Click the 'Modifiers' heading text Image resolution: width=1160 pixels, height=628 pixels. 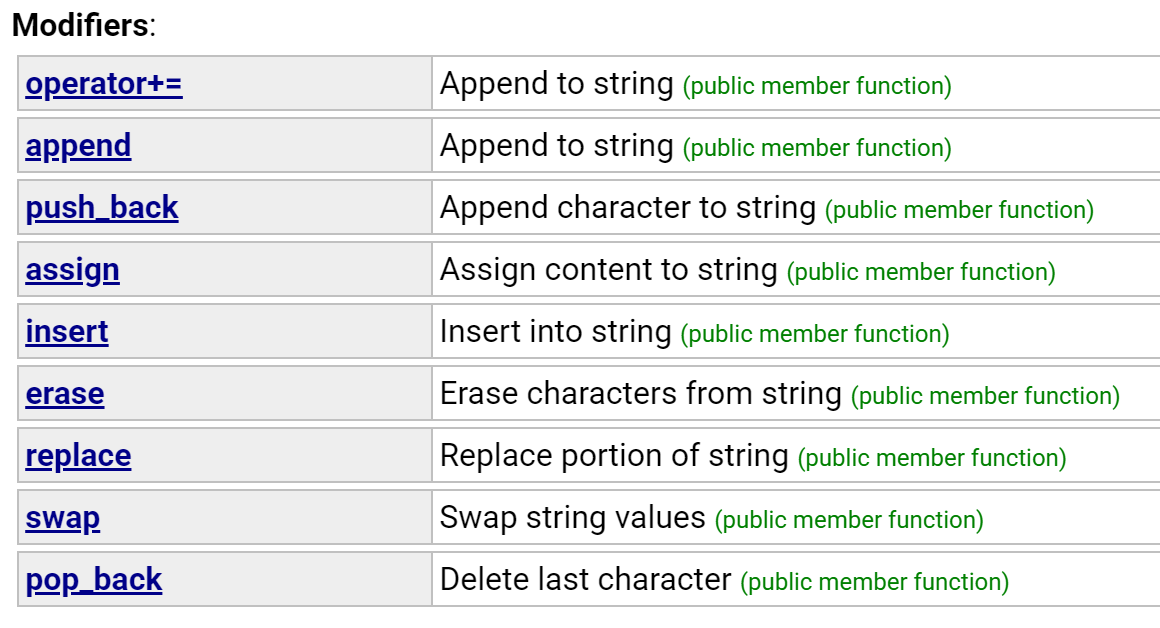click(80, 25)
